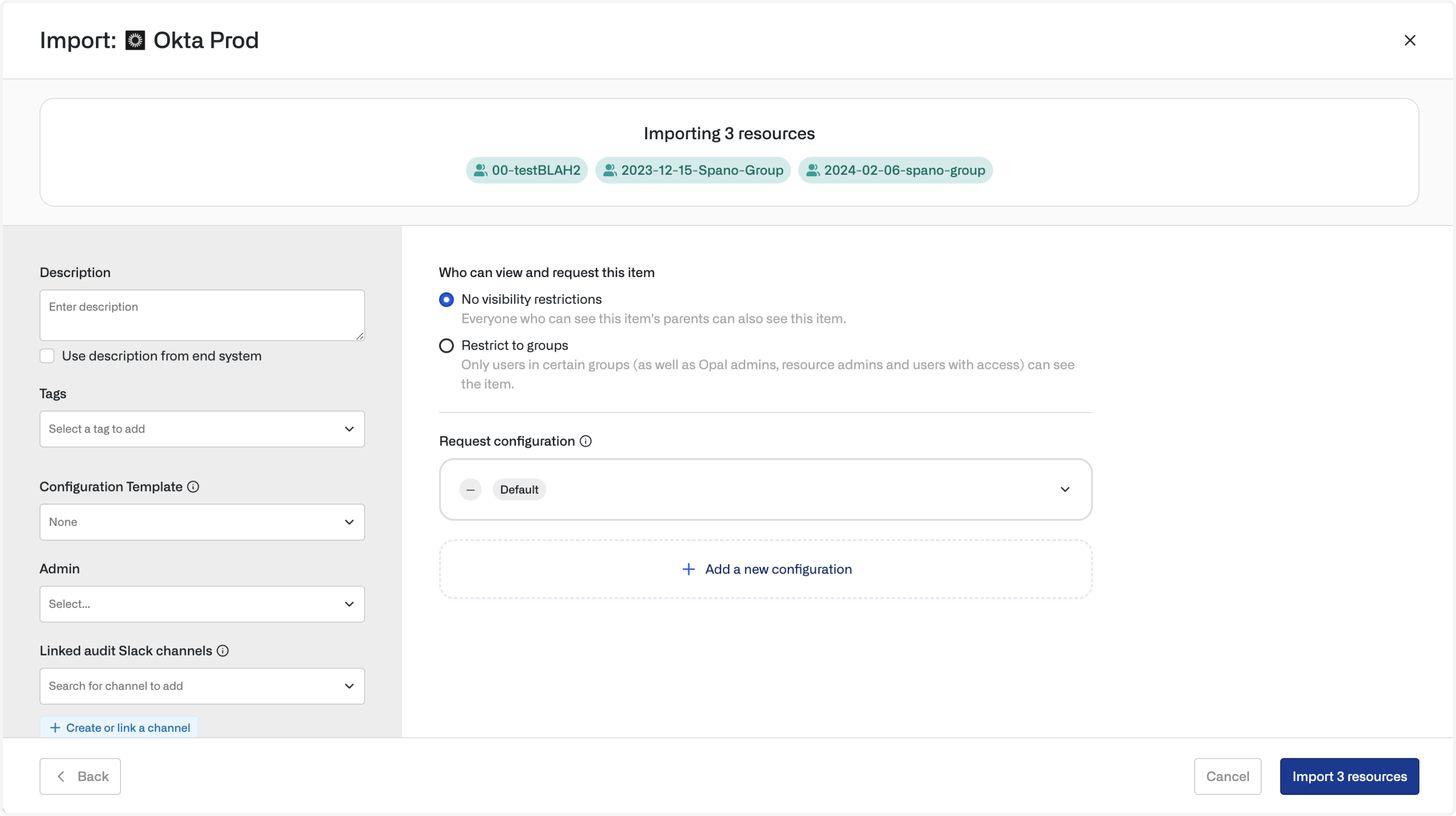Screen dimensions: 1456x816
Task: Focus the Enter description text area
Action: point(202,315)
